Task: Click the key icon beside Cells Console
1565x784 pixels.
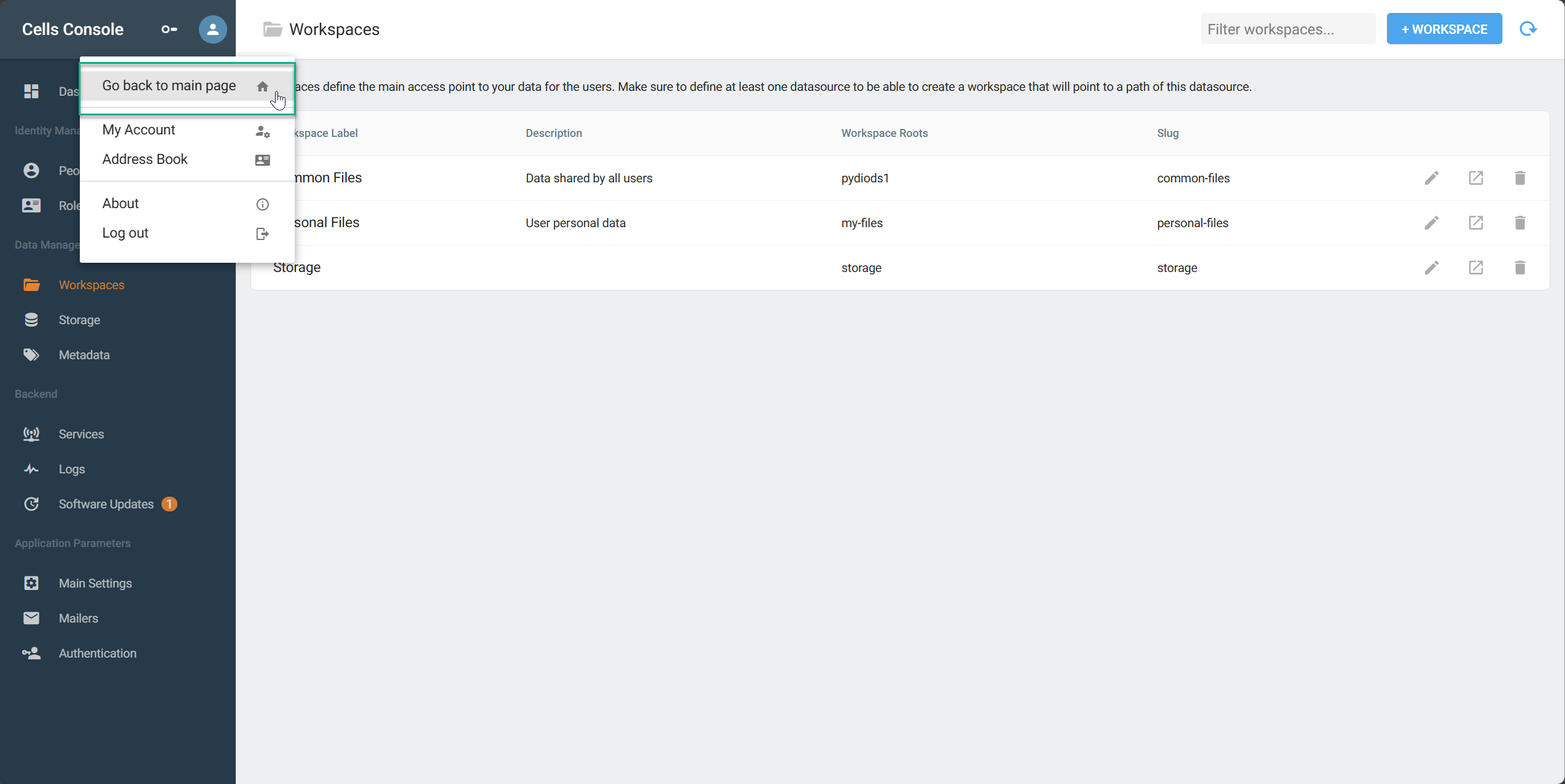Action: [x=169, y=29]
